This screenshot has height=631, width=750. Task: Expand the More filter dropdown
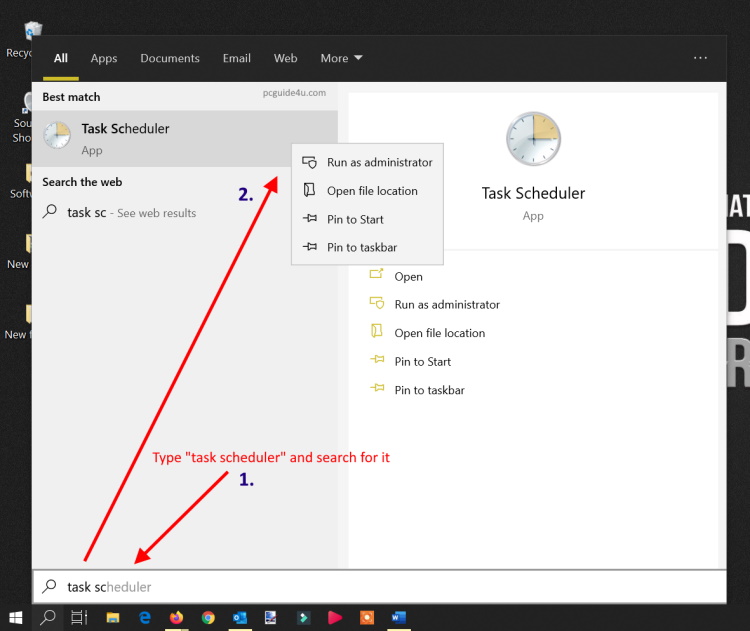341,58
